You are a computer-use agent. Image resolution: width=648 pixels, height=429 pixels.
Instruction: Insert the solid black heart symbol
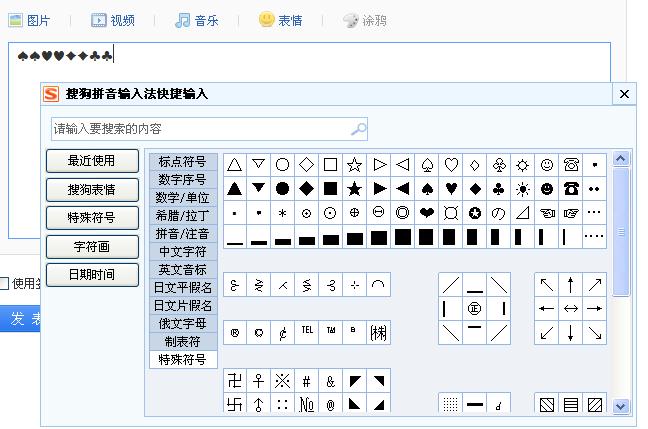[x=451, y=189]
